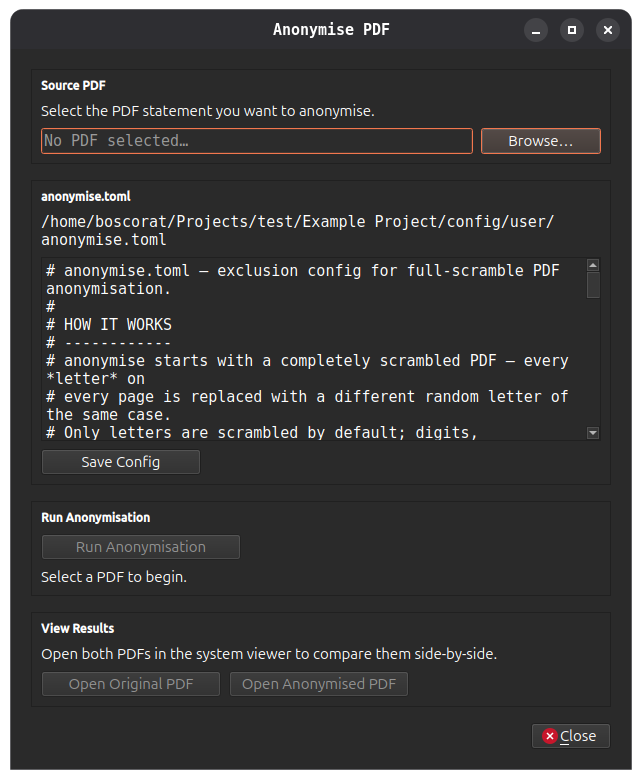
Task: Close the dialog with the Close button
Action: pos(571,736)
